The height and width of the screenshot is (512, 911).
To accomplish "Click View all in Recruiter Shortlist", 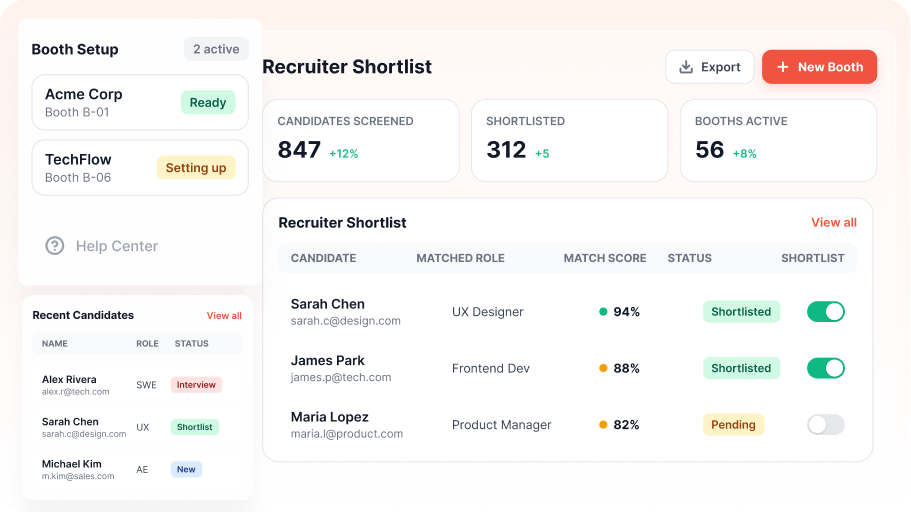I will tap(834, 223).
